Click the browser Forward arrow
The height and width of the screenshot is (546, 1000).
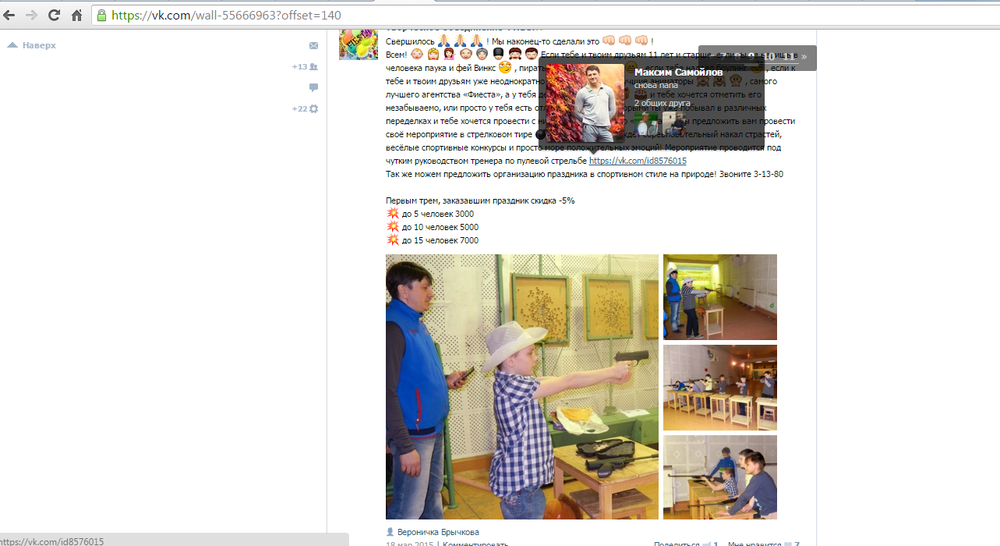(31, 15)
